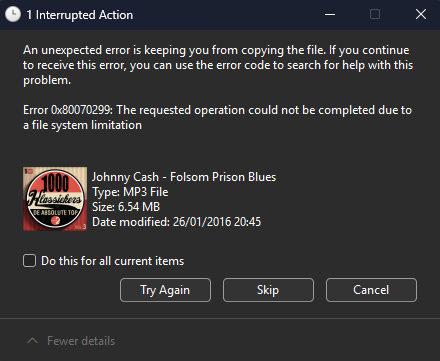Screen dimensions: 440x361
Task: Click the greyed-out maximize window icon
Action: 375,14
